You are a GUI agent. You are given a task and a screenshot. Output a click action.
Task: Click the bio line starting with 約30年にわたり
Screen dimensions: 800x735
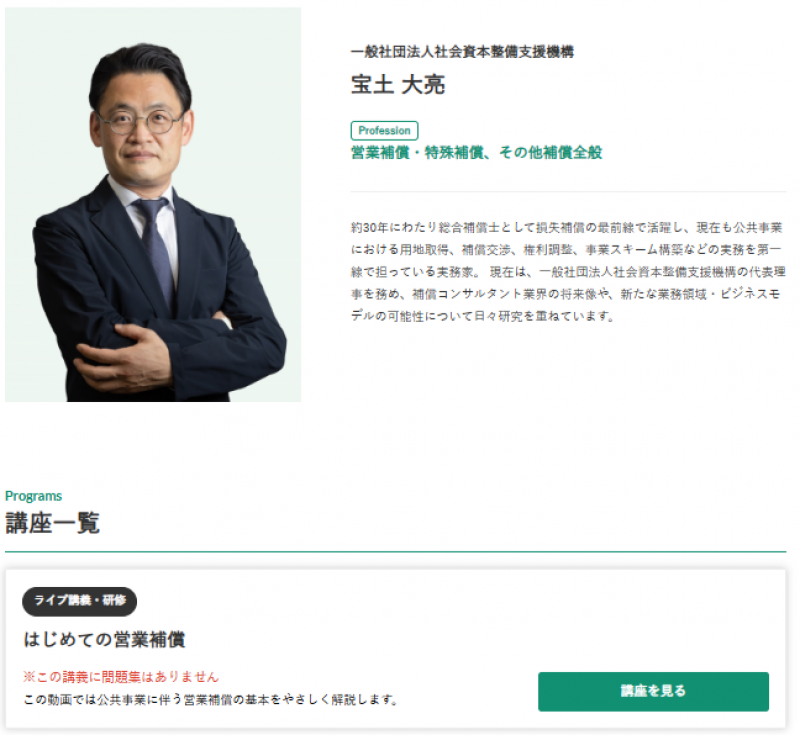point(567,227)
